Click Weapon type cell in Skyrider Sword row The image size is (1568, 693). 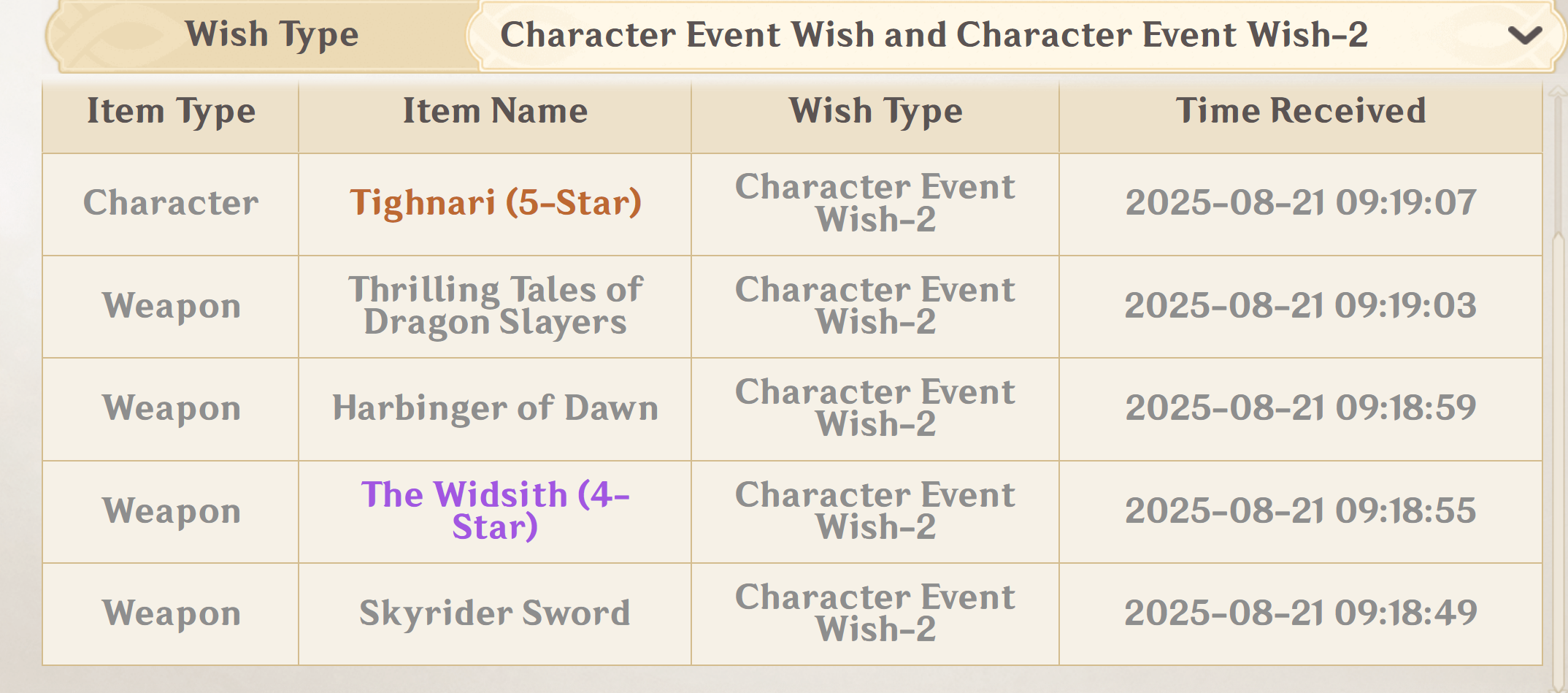[171, 613]
